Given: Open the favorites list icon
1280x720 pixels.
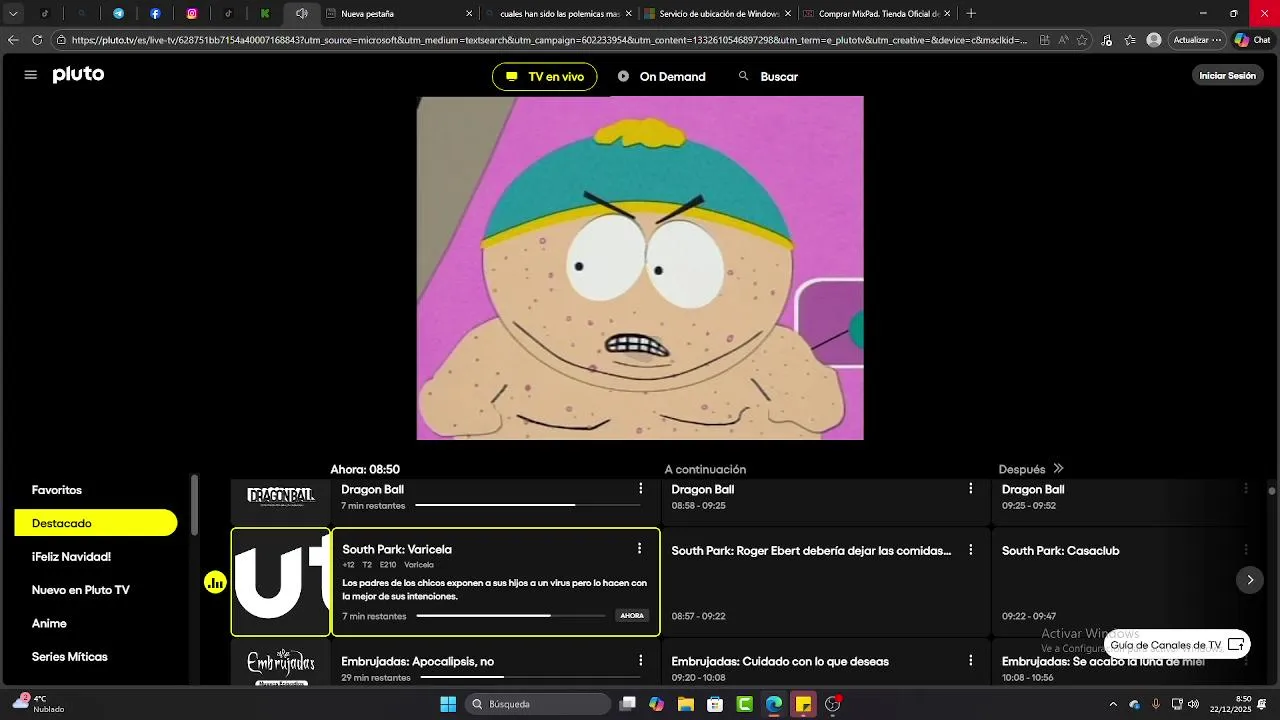Looking at the screenshot, I should tap(1130, 40).
